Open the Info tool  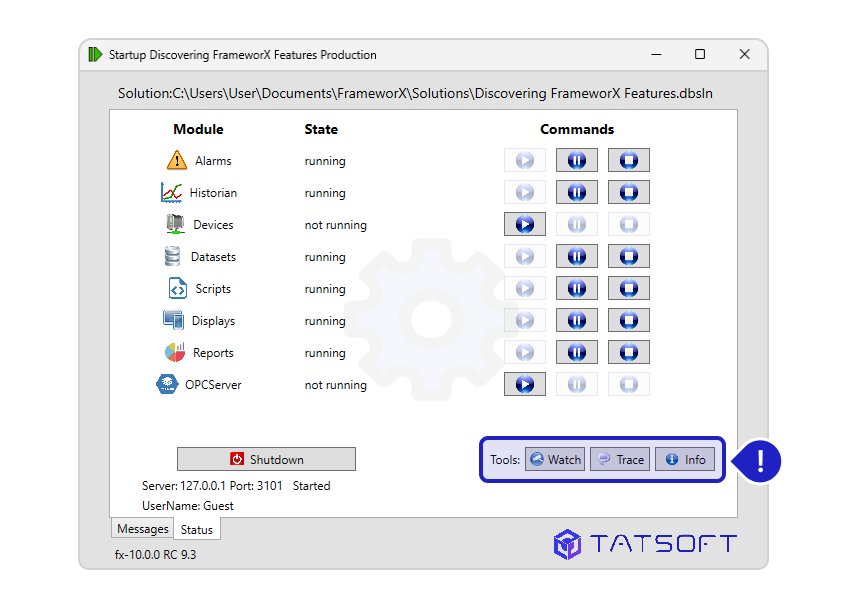pyautogui.click(x=685, y=459)
